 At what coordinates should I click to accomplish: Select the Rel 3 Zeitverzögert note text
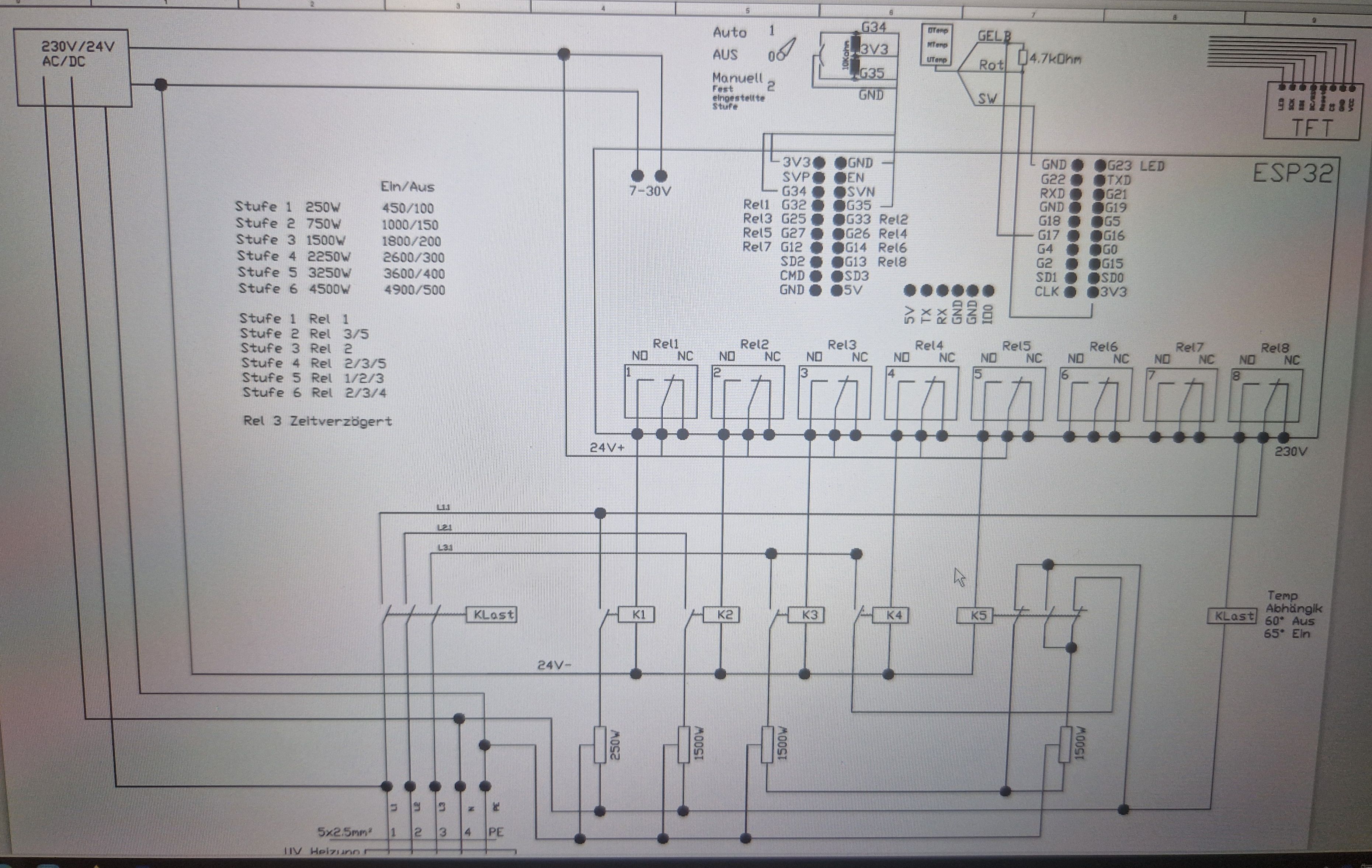317,421
